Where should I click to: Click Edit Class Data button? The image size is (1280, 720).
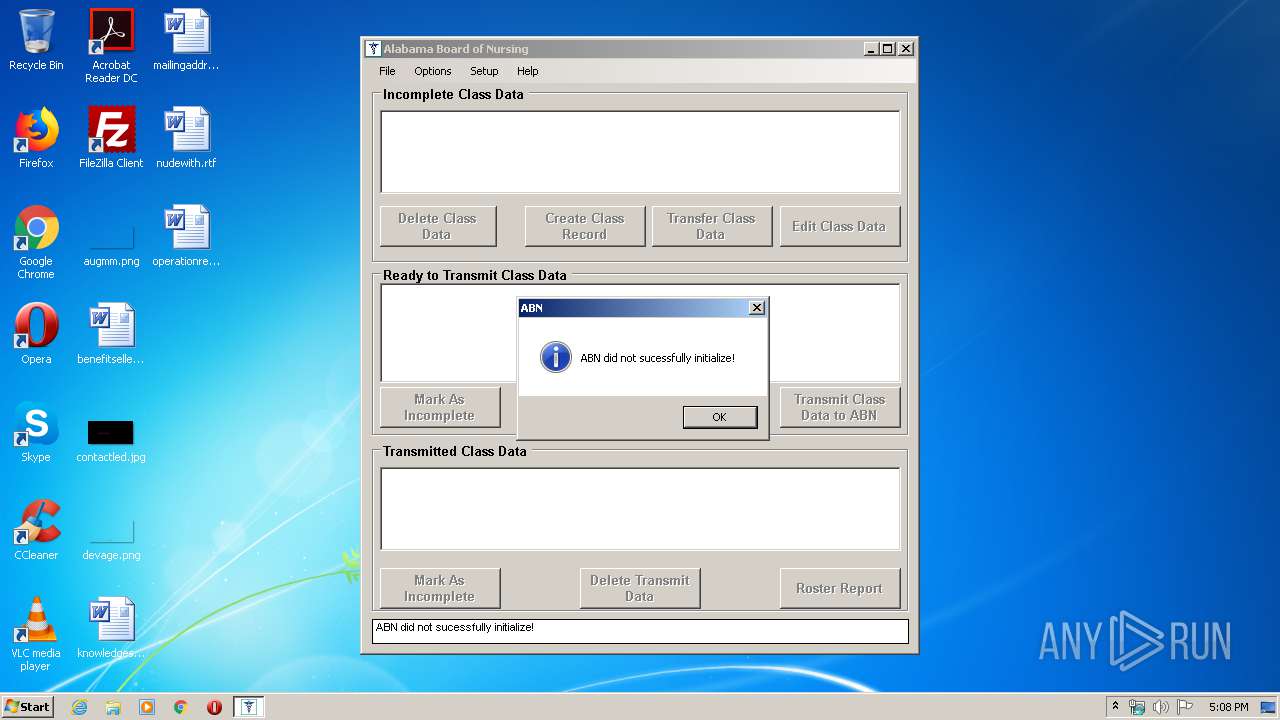click(x=839, y=226)
